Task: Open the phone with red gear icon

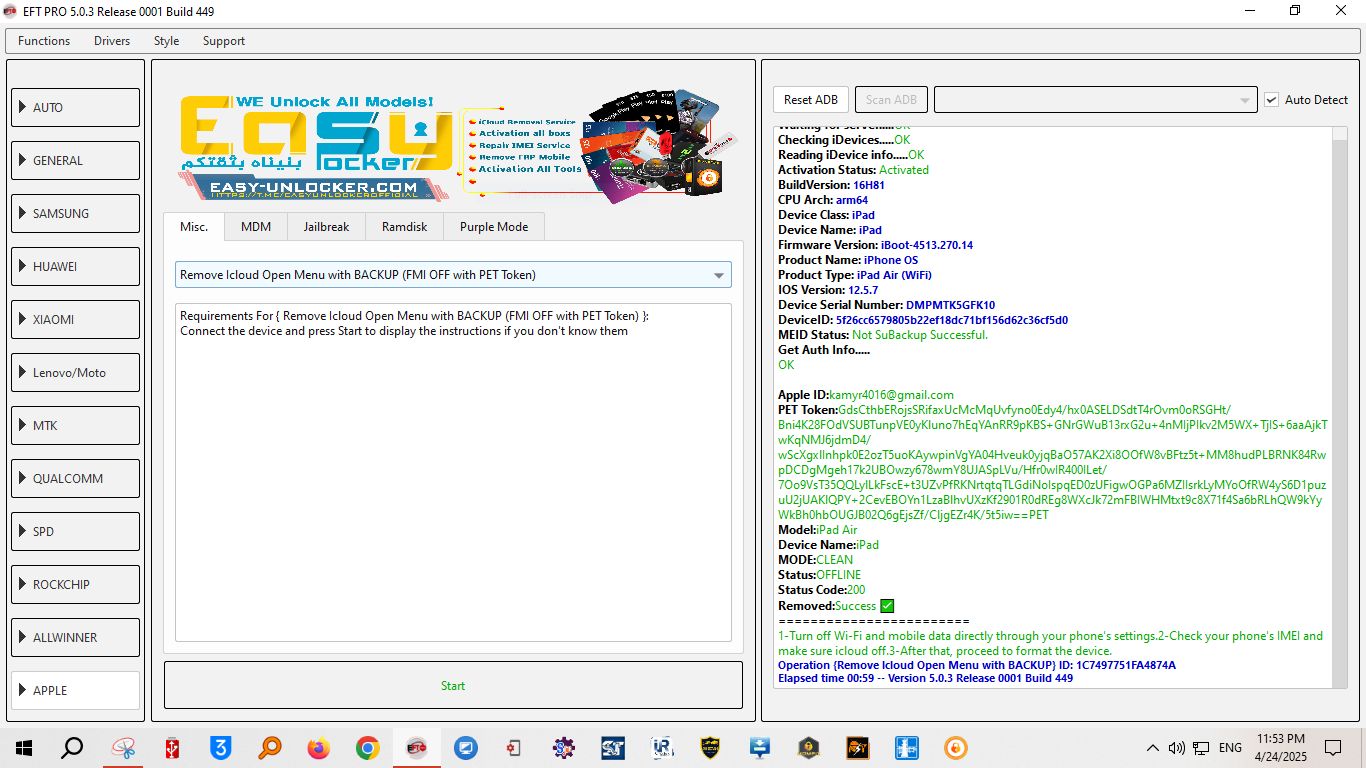Action: [514, 747]
